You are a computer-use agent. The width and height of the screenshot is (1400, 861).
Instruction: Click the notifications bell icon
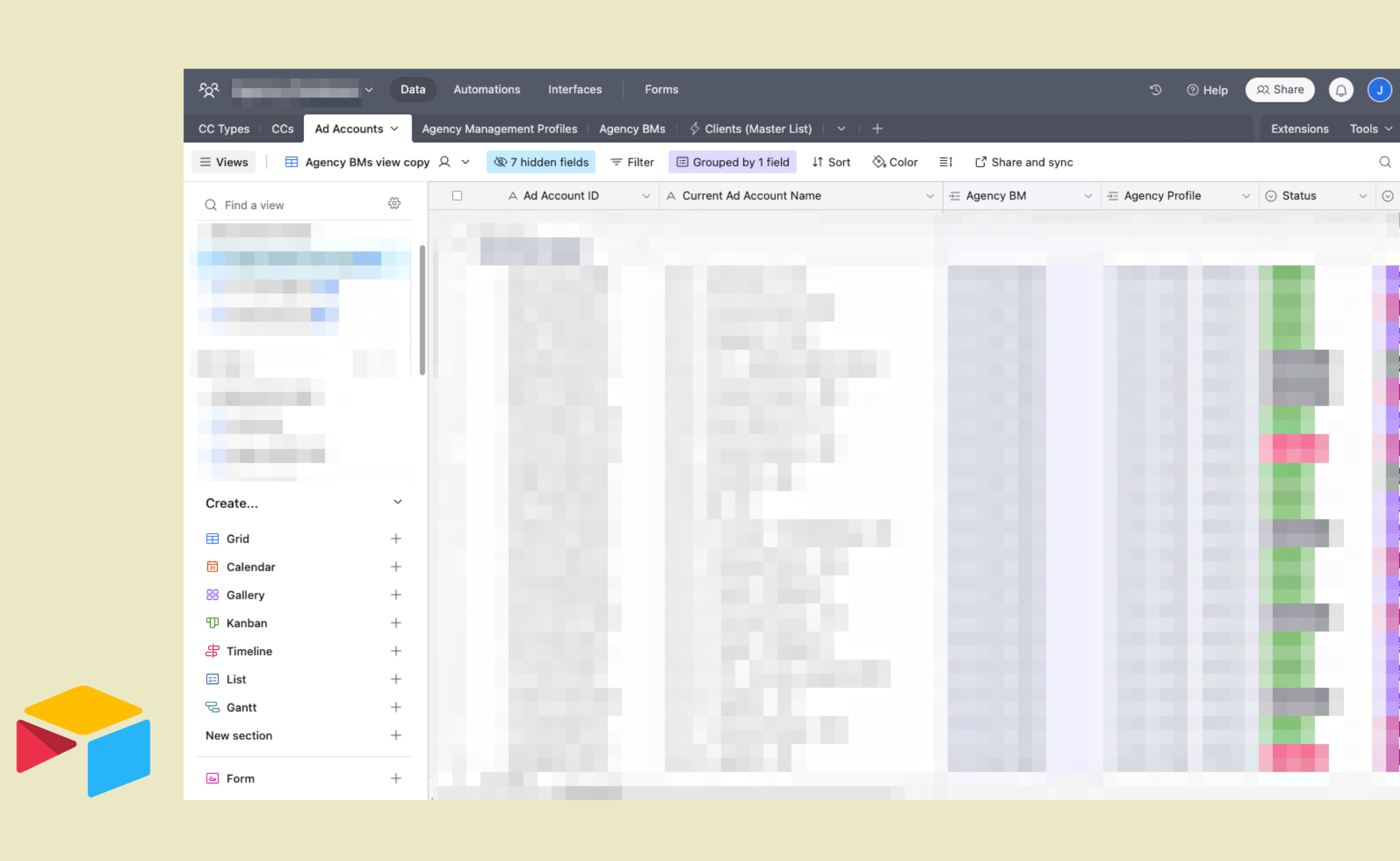pyautogui.click(x=1341, y=90)
